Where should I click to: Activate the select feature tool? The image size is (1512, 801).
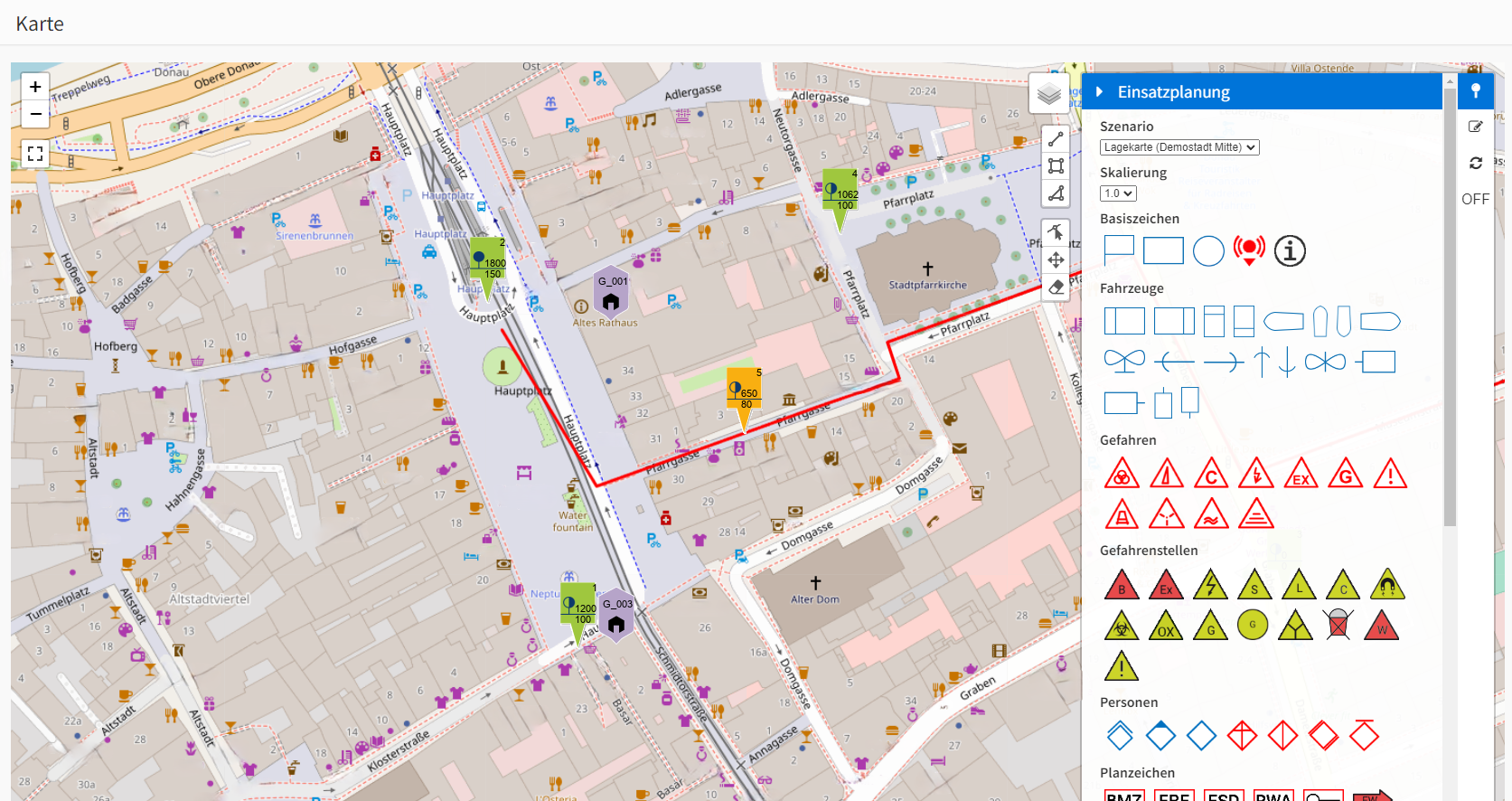[x=1056, y=233]
